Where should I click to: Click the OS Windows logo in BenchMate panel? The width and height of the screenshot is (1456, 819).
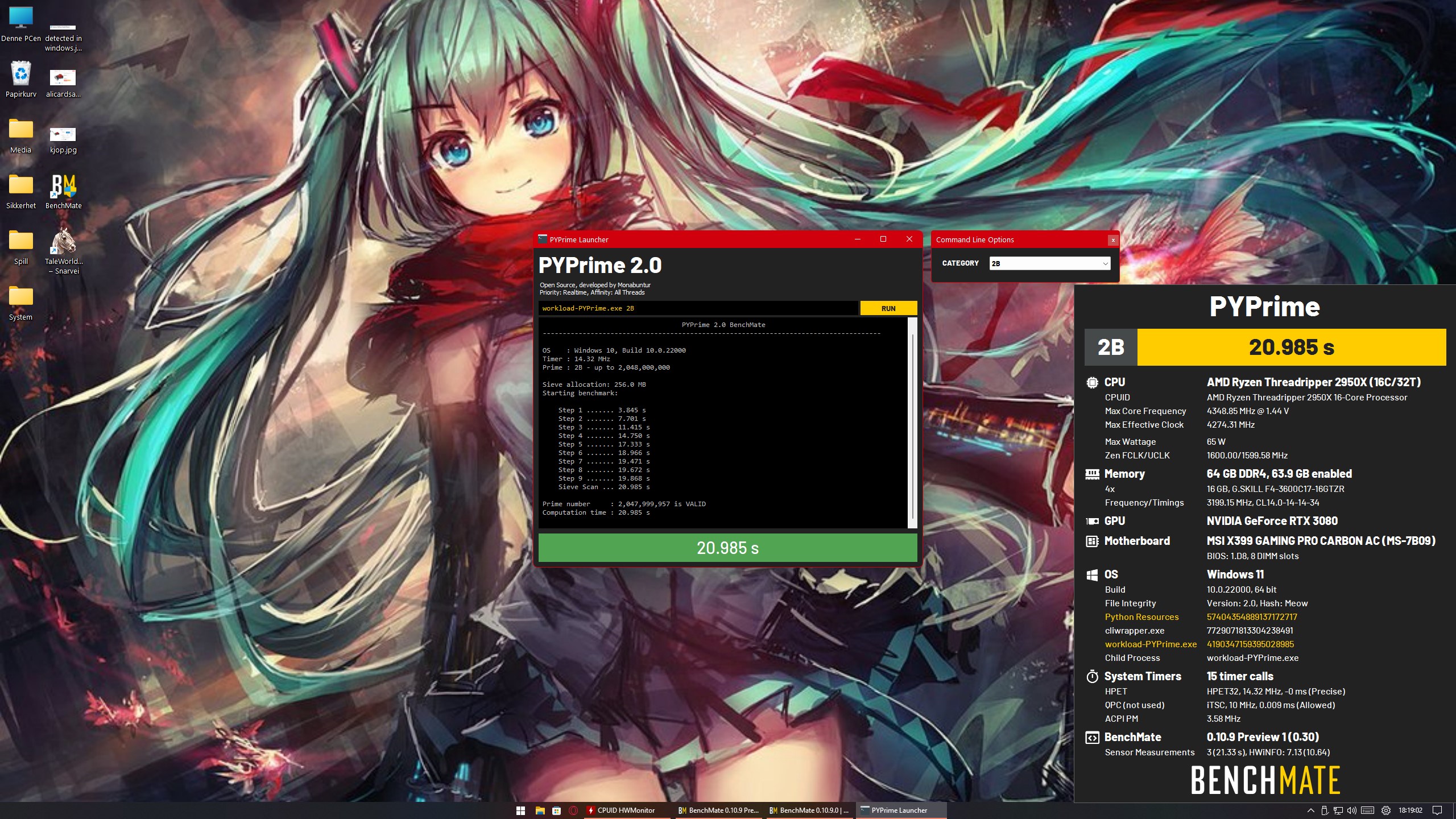pos(1092,574)
